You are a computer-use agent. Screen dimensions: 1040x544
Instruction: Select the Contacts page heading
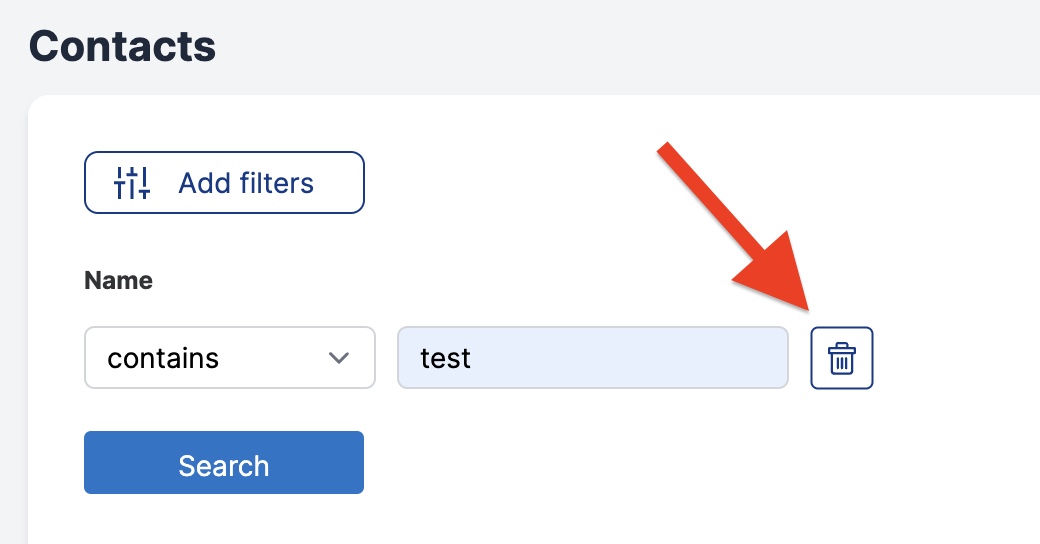coord(122,46)
